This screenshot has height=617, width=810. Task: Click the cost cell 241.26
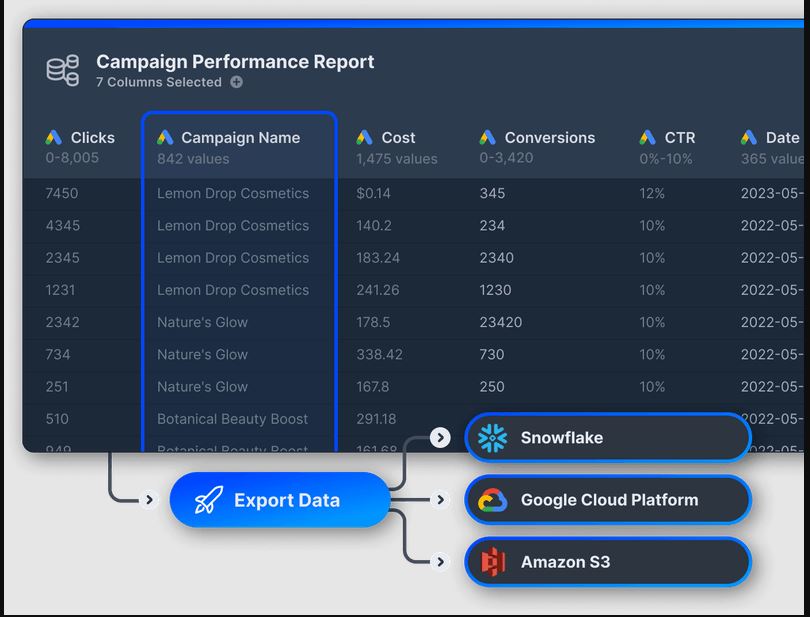pyautogui.click(x=378, y=290)
